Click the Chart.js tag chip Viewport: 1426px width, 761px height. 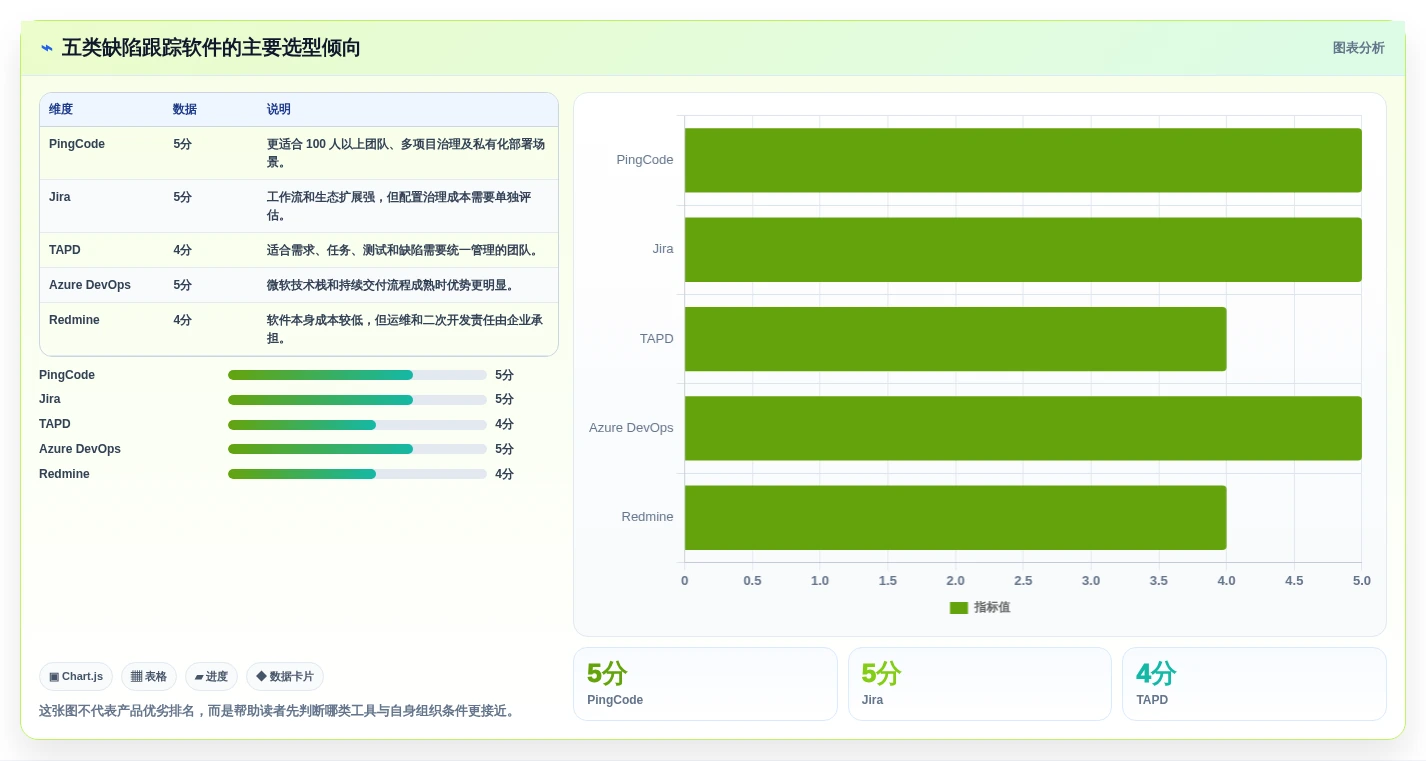[x=76, y=677]
